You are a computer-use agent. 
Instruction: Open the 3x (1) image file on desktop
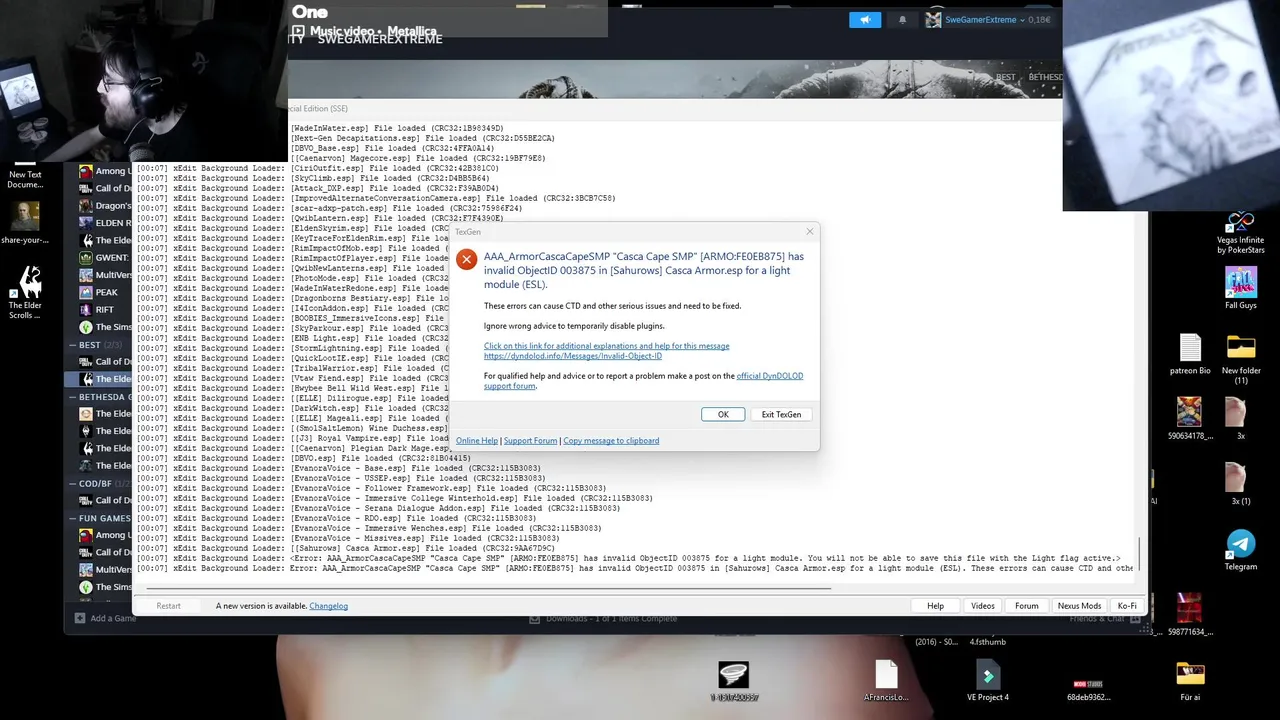[1241, 485]
